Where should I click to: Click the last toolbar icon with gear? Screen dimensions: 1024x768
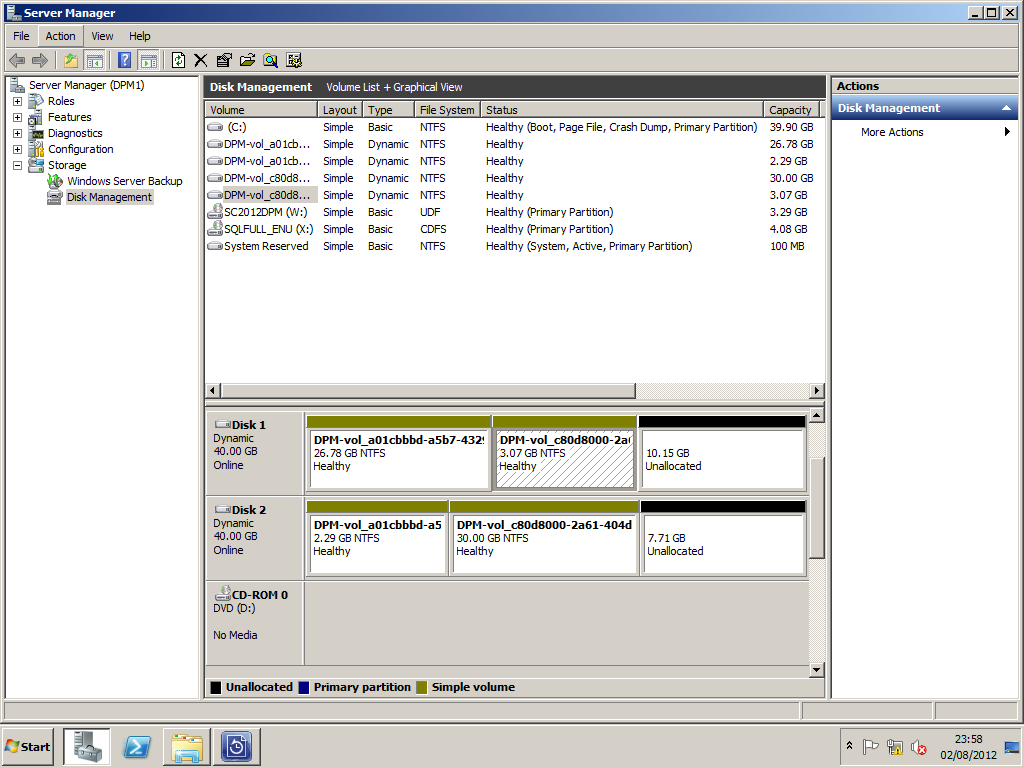294,61
